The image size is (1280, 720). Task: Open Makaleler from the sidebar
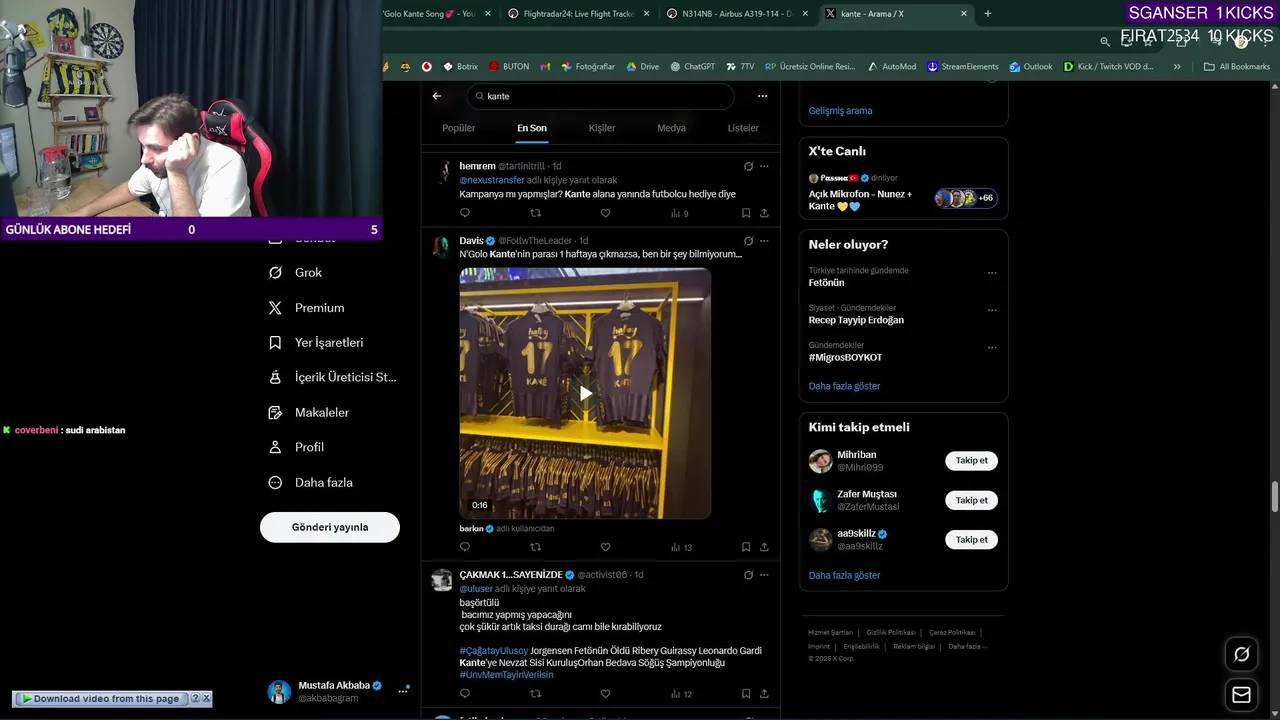pos(308,412)
